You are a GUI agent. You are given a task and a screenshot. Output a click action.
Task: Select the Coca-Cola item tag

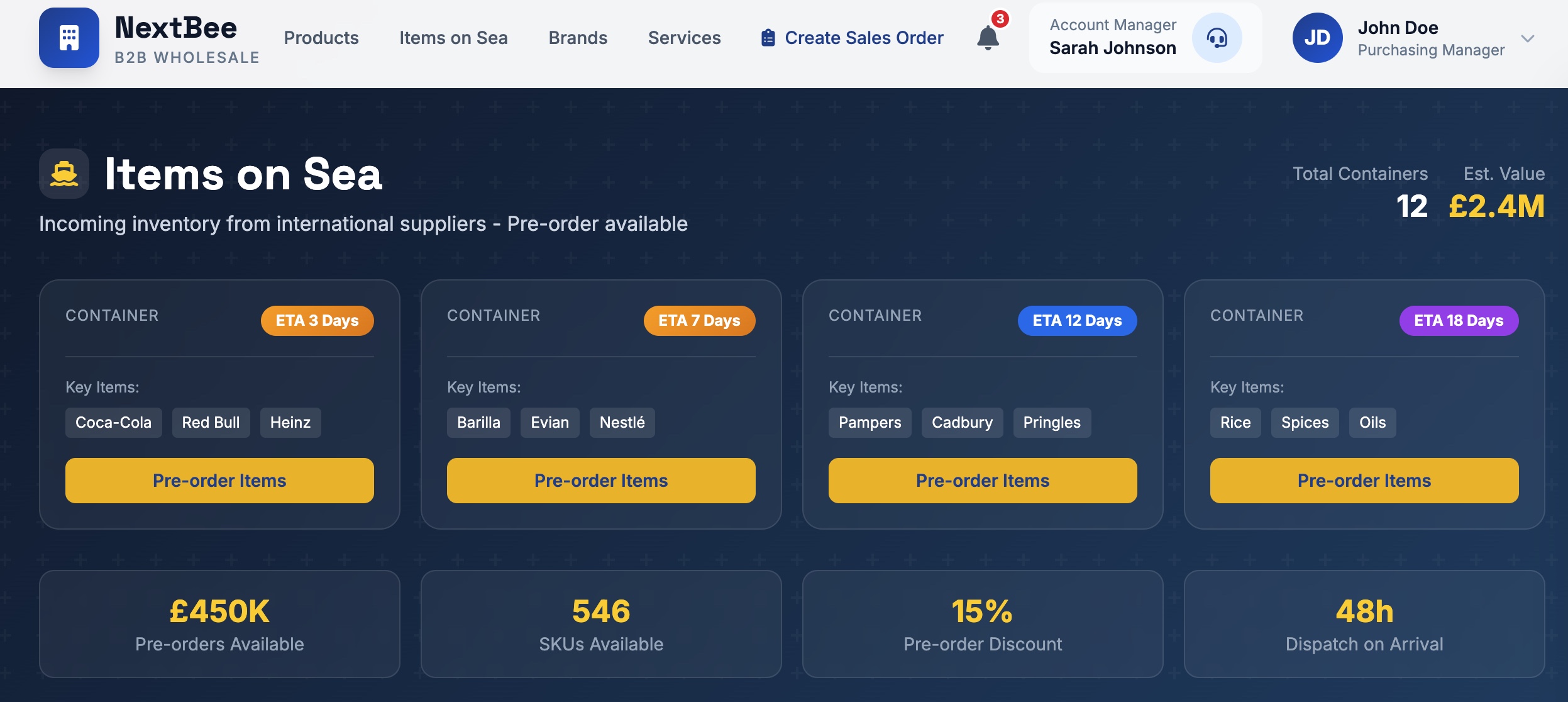coord(113,423)
